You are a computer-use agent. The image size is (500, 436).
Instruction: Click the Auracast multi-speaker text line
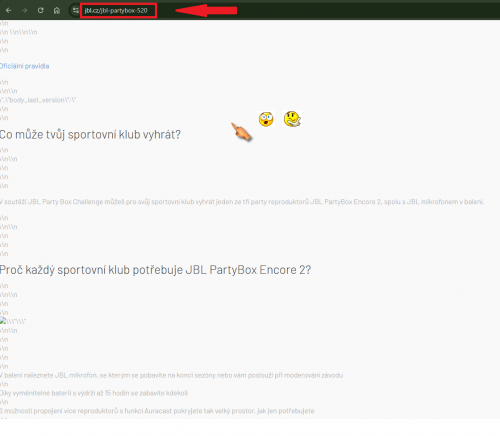pyautogui.click(x=157, y=411)
